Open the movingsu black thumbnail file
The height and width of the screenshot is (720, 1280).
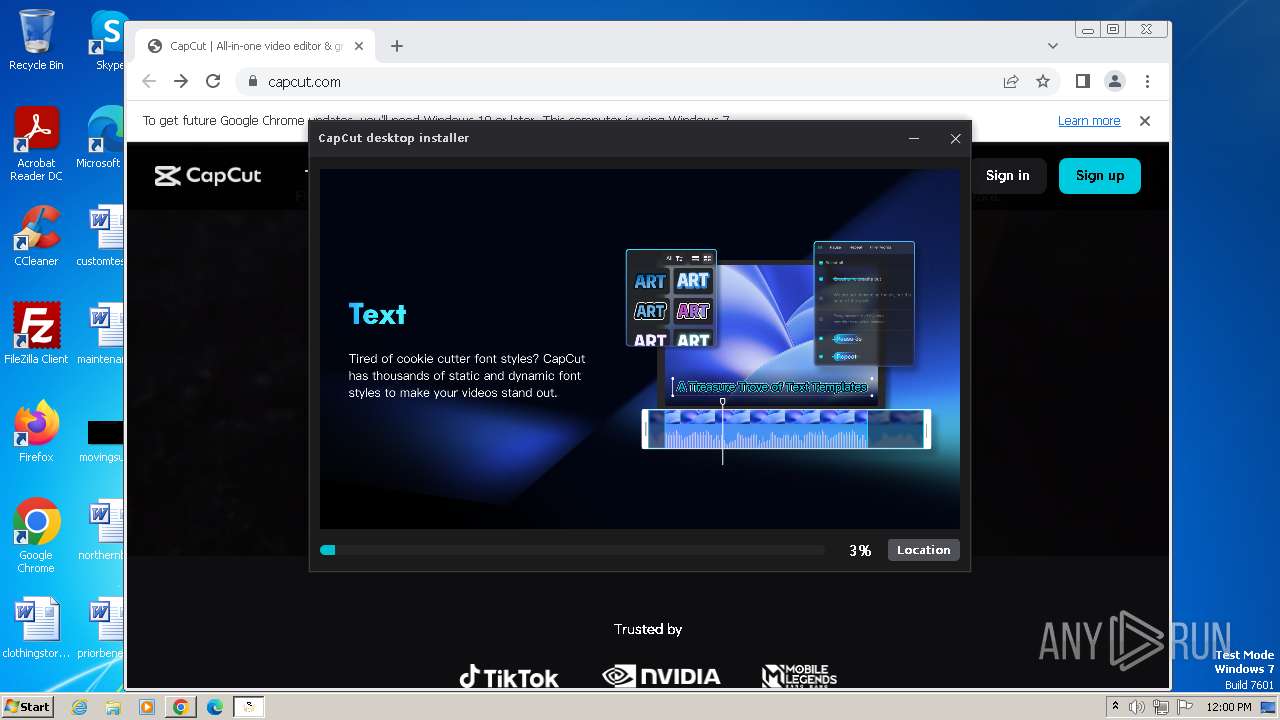(x=103, y=440)
